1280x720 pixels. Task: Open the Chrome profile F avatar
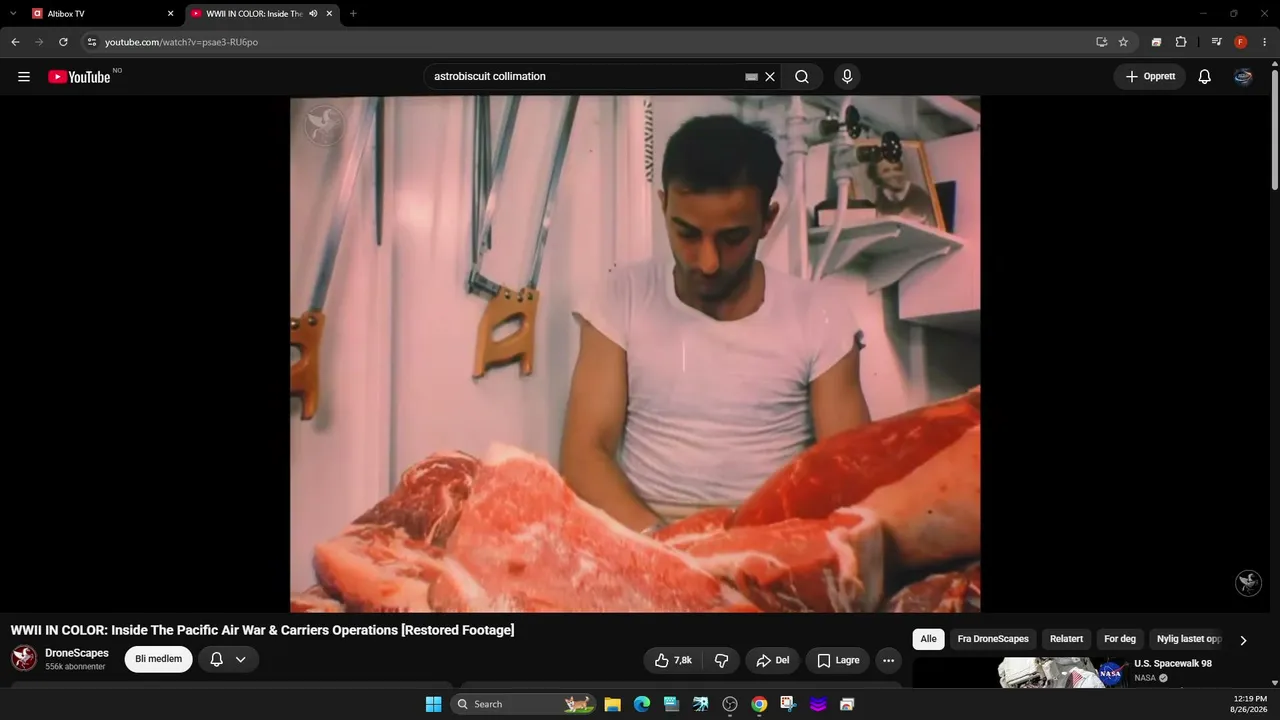click(1240, 42)
